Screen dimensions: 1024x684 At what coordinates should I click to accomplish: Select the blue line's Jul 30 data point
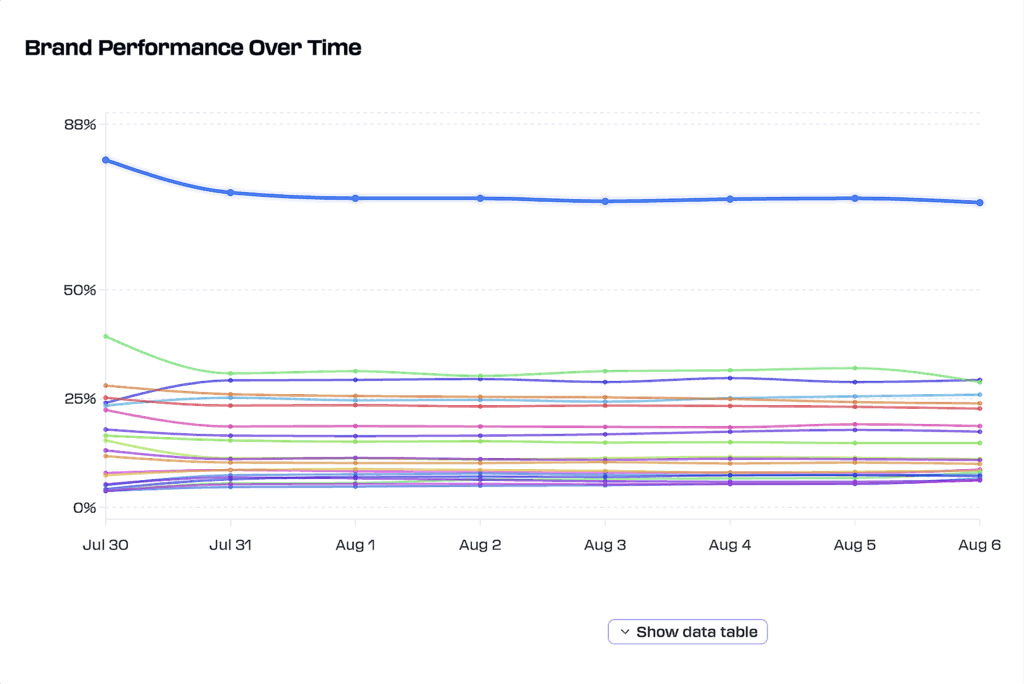[105, 158]
